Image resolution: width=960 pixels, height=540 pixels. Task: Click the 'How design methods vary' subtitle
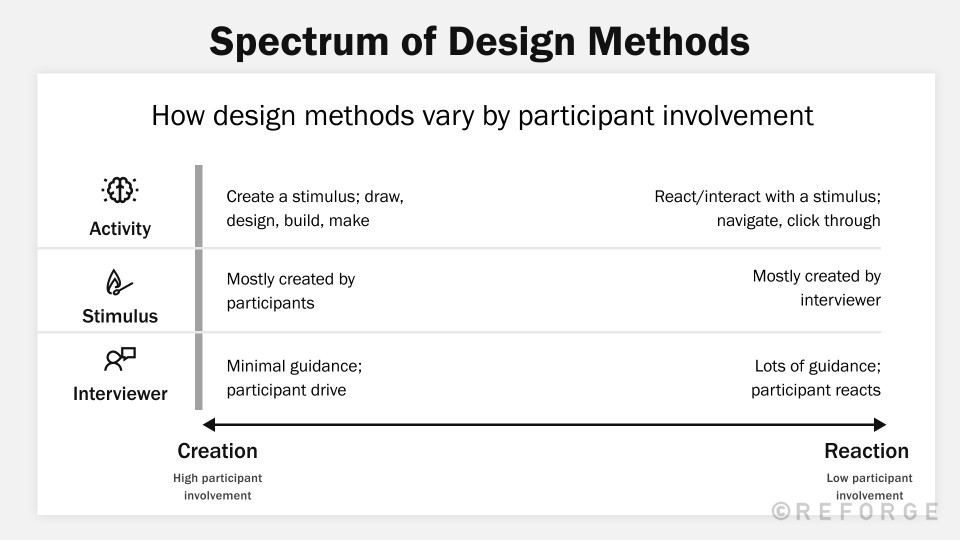click(482, 116)
